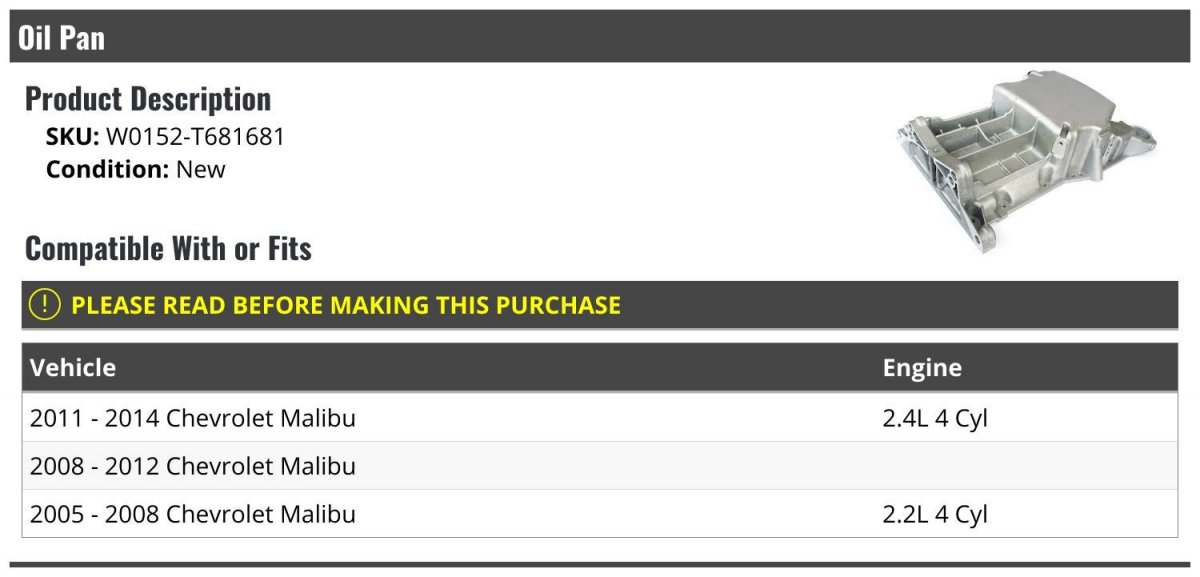Click the bold Condition label
The height and width of the screenshot is (577, 1200).
click(107, 169)
